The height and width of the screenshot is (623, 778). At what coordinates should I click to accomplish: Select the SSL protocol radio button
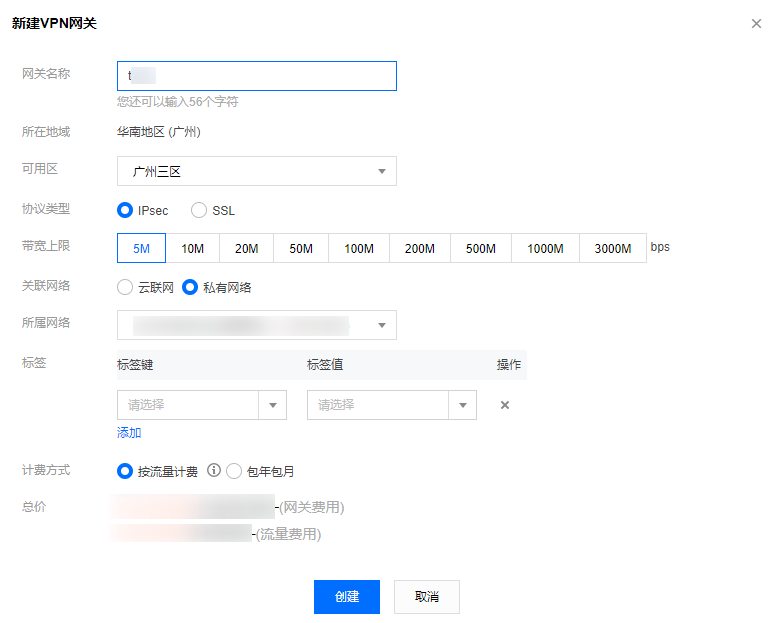click(x=199, y=210)
